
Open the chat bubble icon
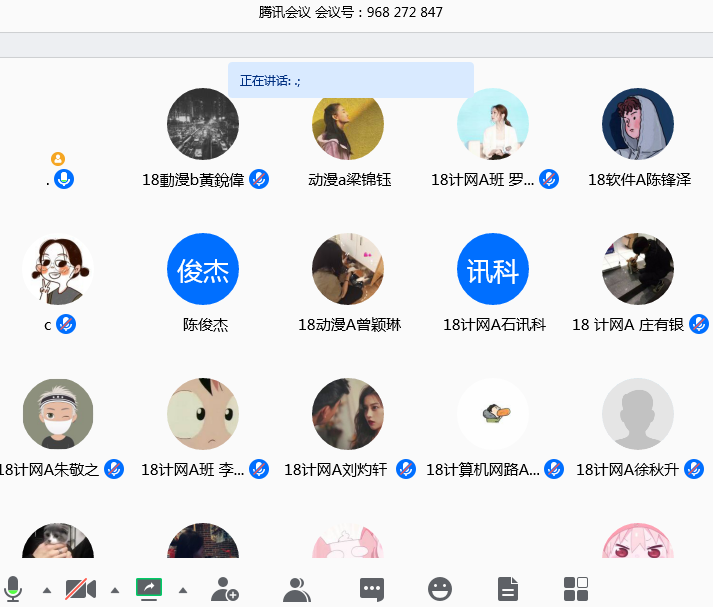point(372,590)
